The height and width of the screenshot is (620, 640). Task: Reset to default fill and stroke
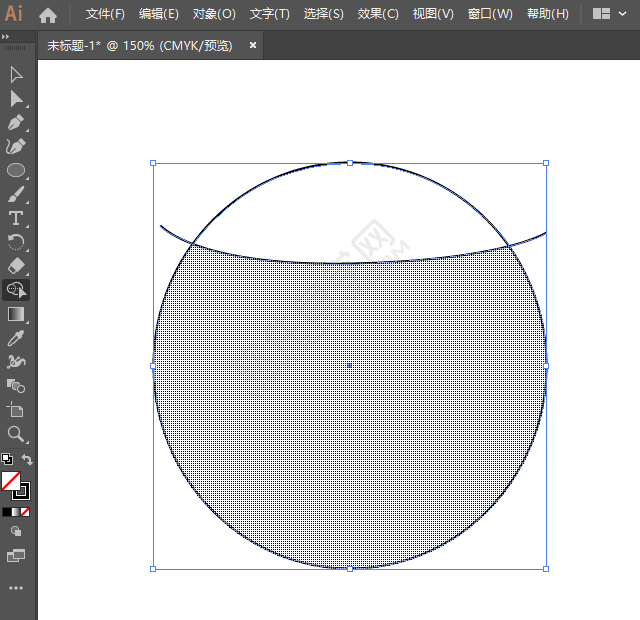(x=7, y=460)
